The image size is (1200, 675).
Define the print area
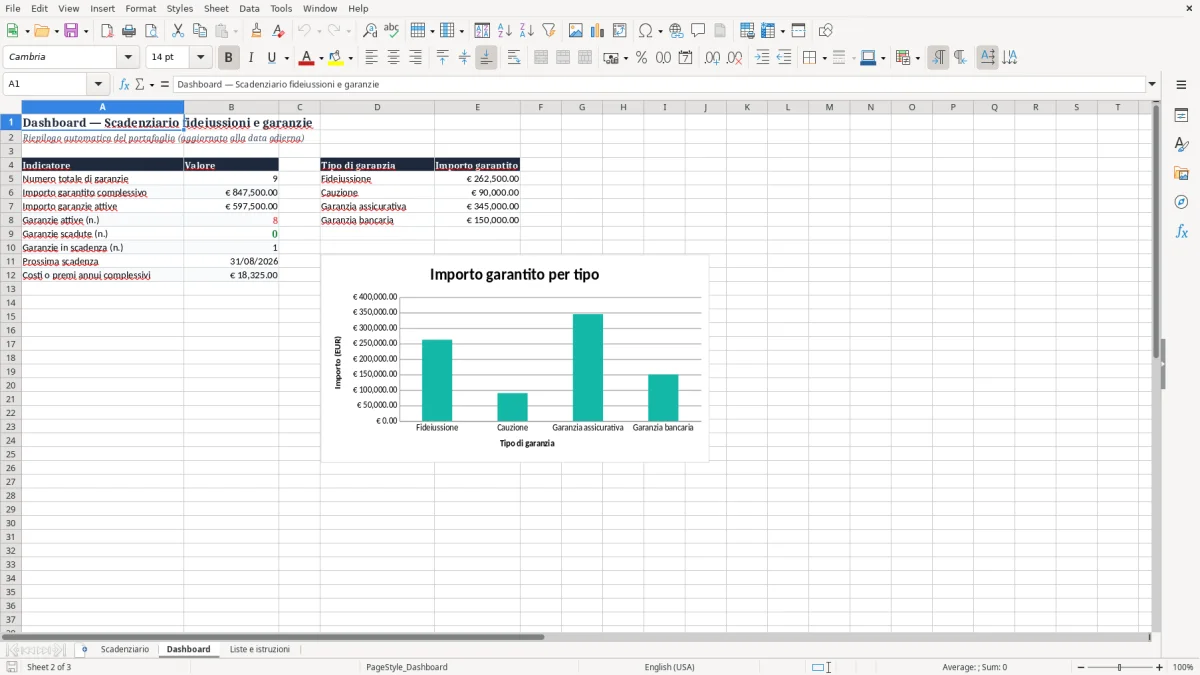click(x=747, y=31)
